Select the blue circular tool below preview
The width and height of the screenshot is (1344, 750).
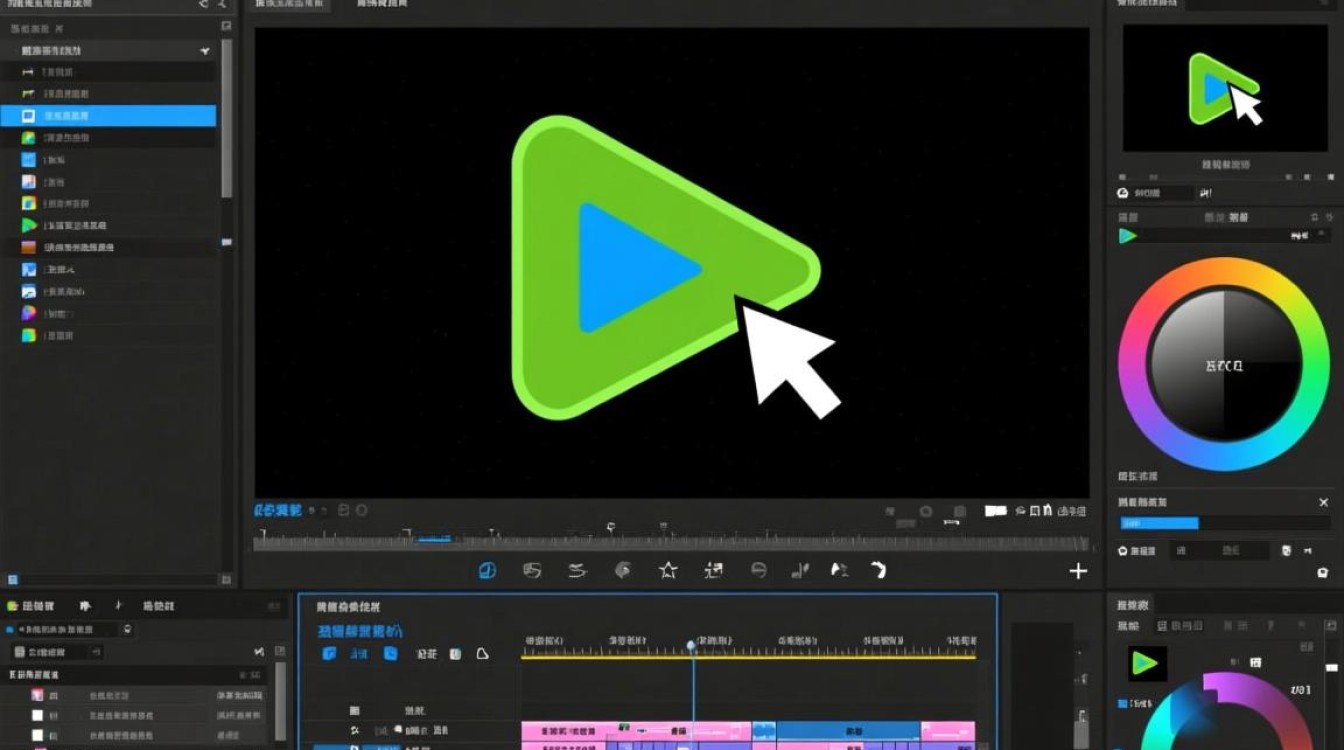tap(487, 570)
